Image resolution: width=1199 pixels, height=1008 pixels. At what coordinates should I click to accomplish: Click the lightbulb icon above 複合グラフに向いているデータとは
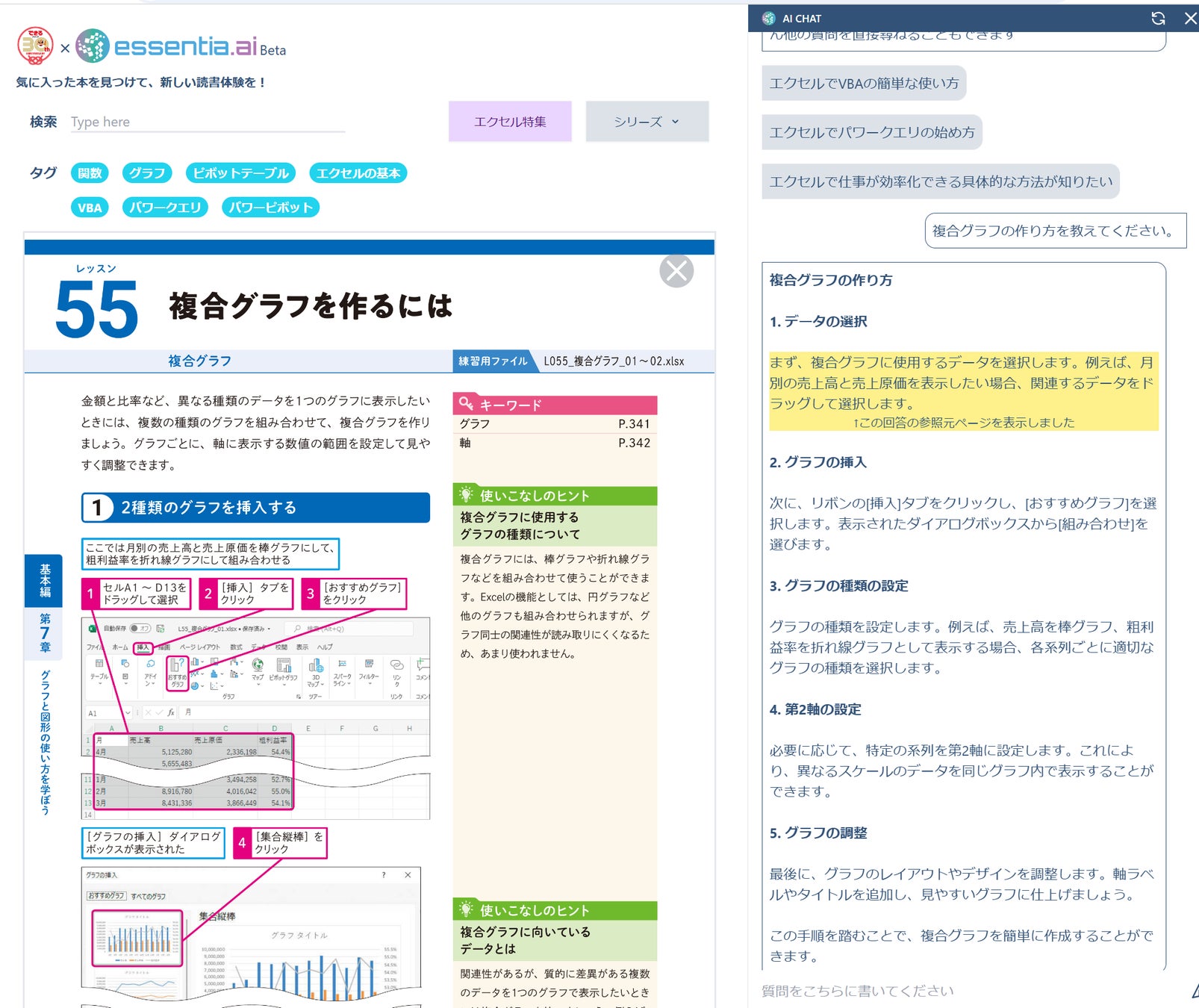tap(467, 909)
